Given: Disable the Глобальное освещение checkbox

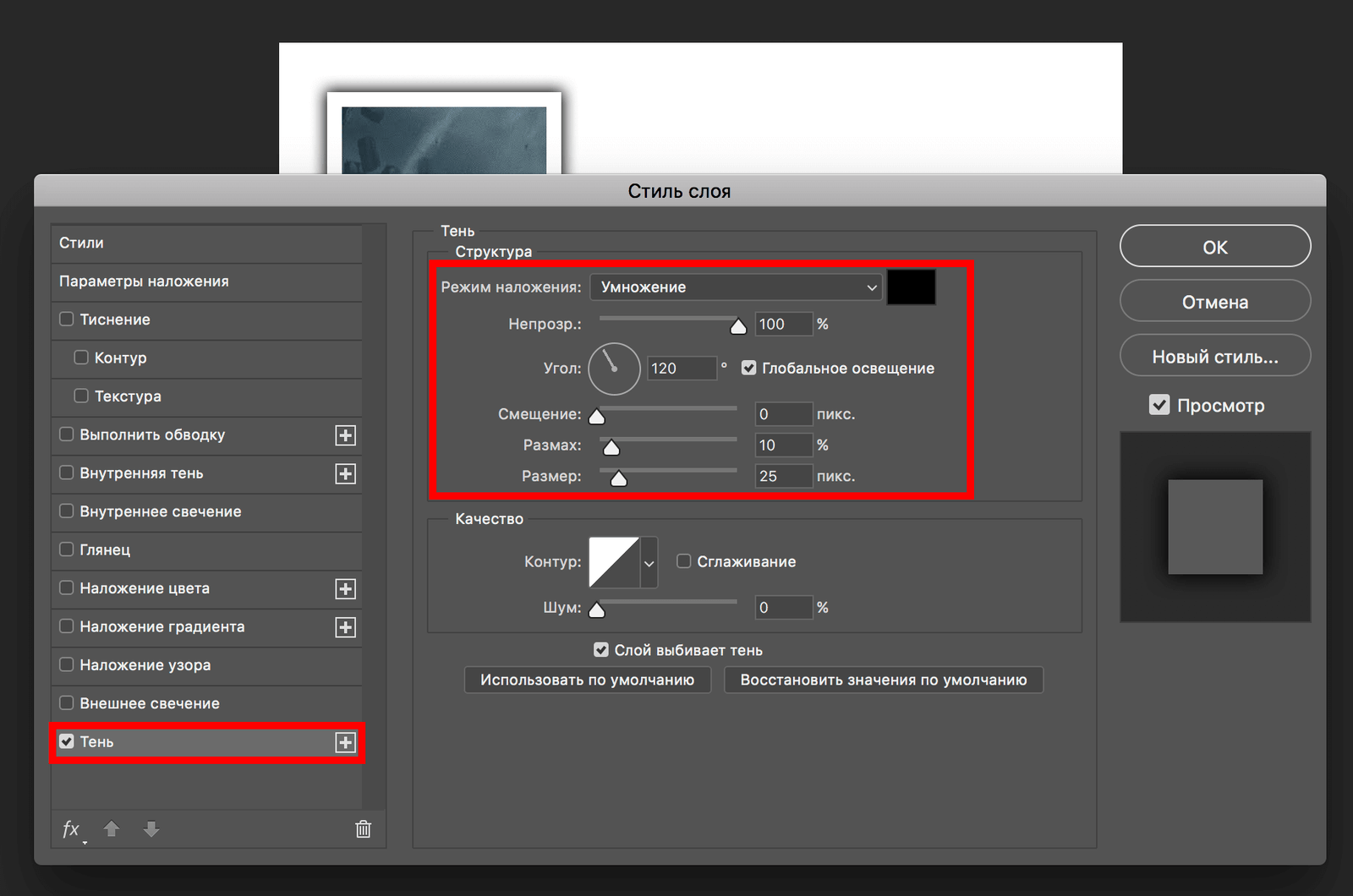Looking at the screenshot, I should (x=748, y=369).
